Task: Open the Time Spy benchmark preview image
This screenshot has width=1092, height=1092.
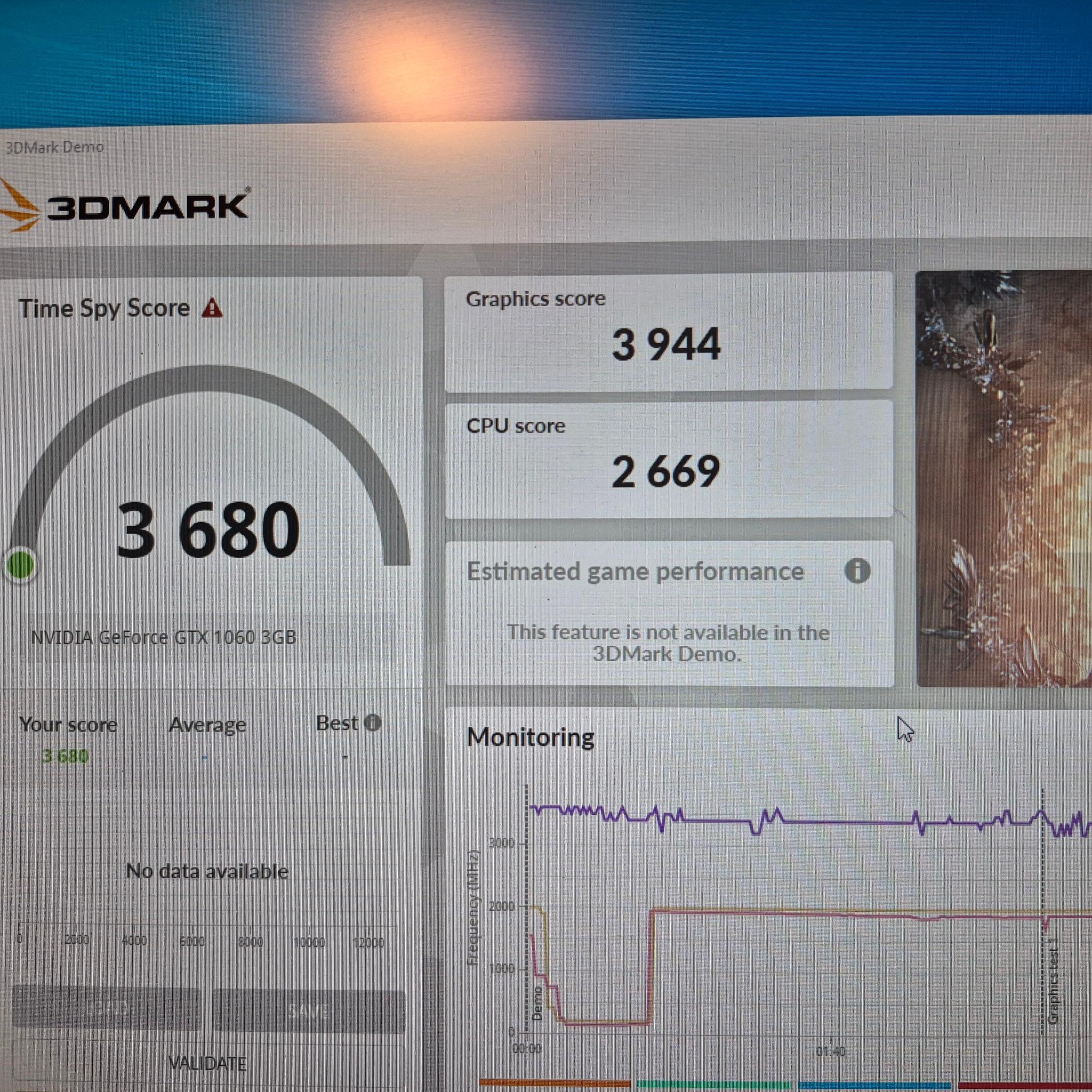Action: pos(1004,478)
